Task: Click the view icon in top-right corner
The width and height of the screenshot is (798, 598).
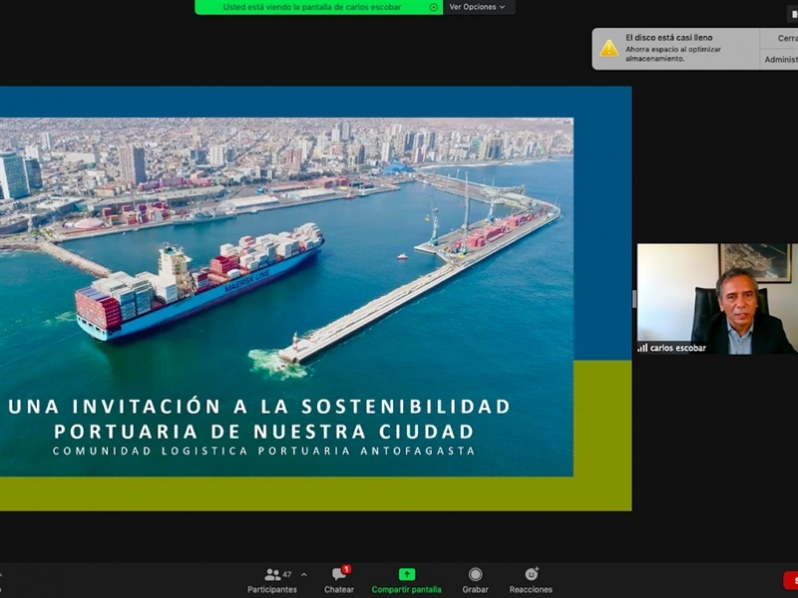Action: (793, 14)
